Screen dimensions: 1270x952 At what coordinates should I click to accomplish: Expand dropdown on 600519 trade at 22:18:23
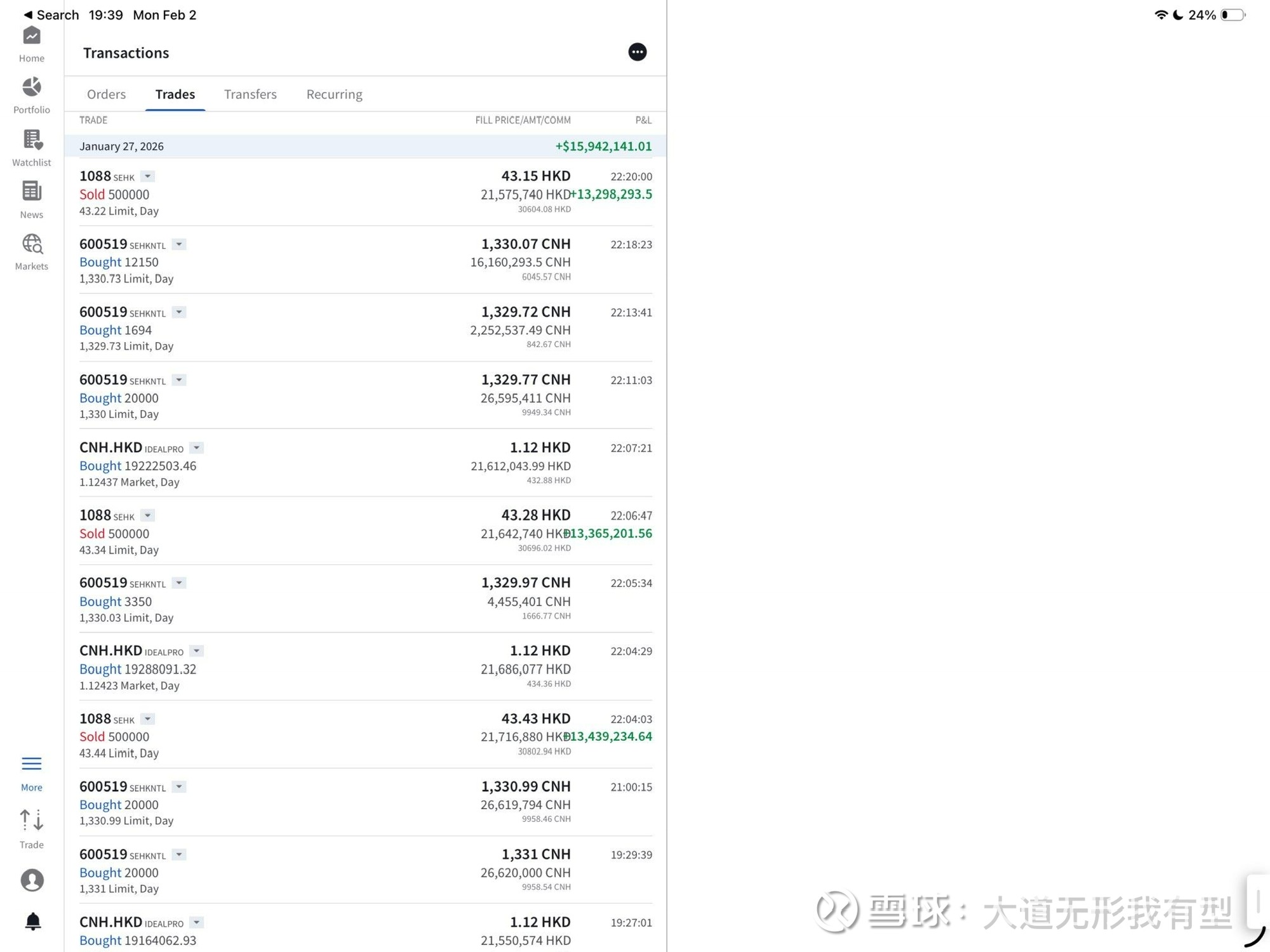(179, 244)
